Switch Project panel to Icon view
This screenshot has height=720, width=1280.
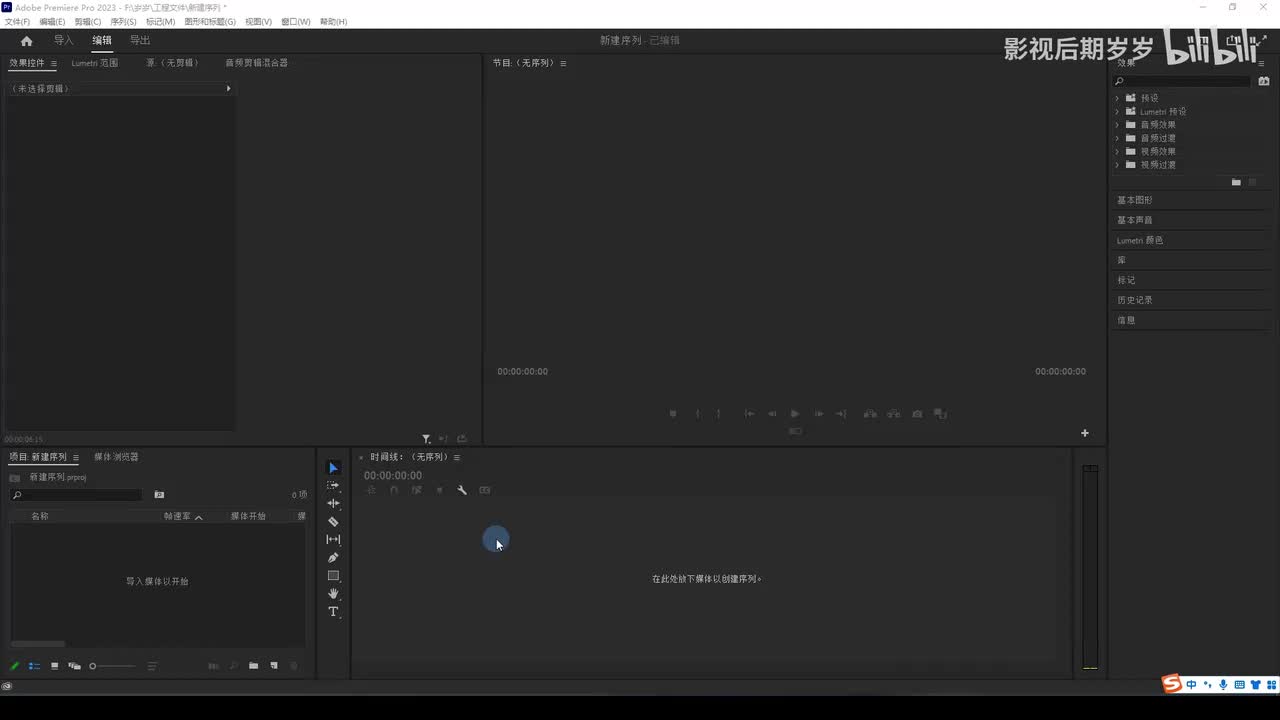tap(54, 666)
